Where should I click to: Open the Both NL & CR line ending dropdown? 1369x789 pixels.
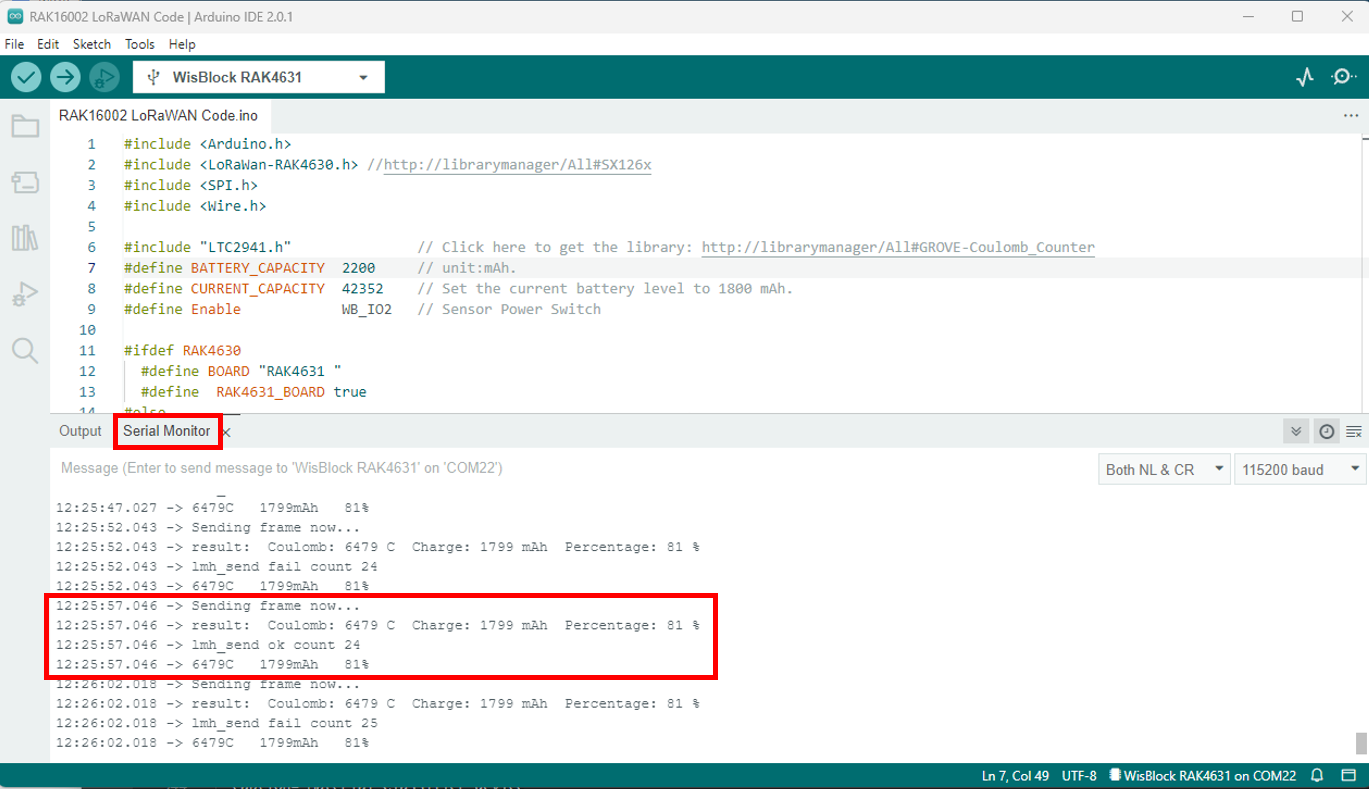[1163, 469]
